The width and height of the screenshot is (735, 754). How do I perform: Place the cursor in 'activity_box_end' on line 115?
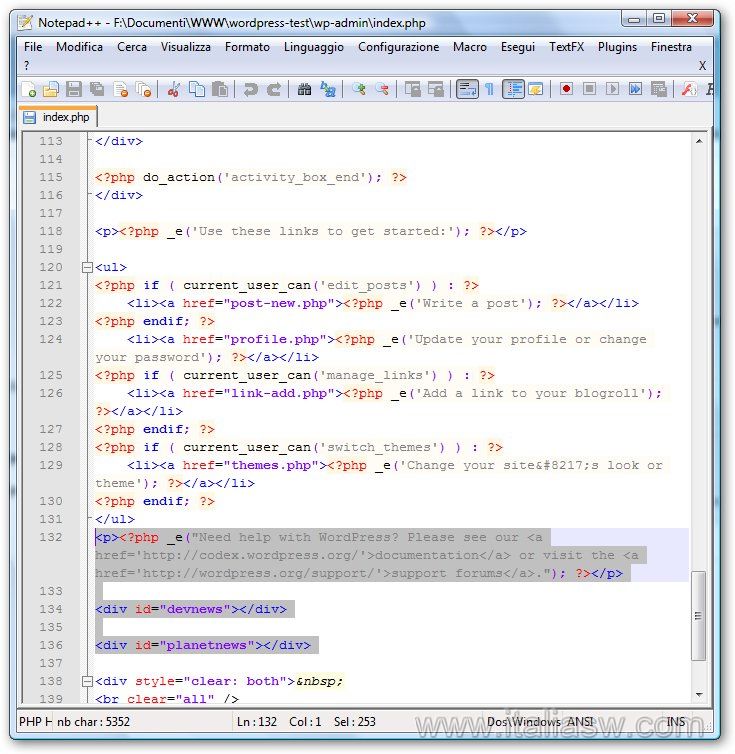[295, 177]
